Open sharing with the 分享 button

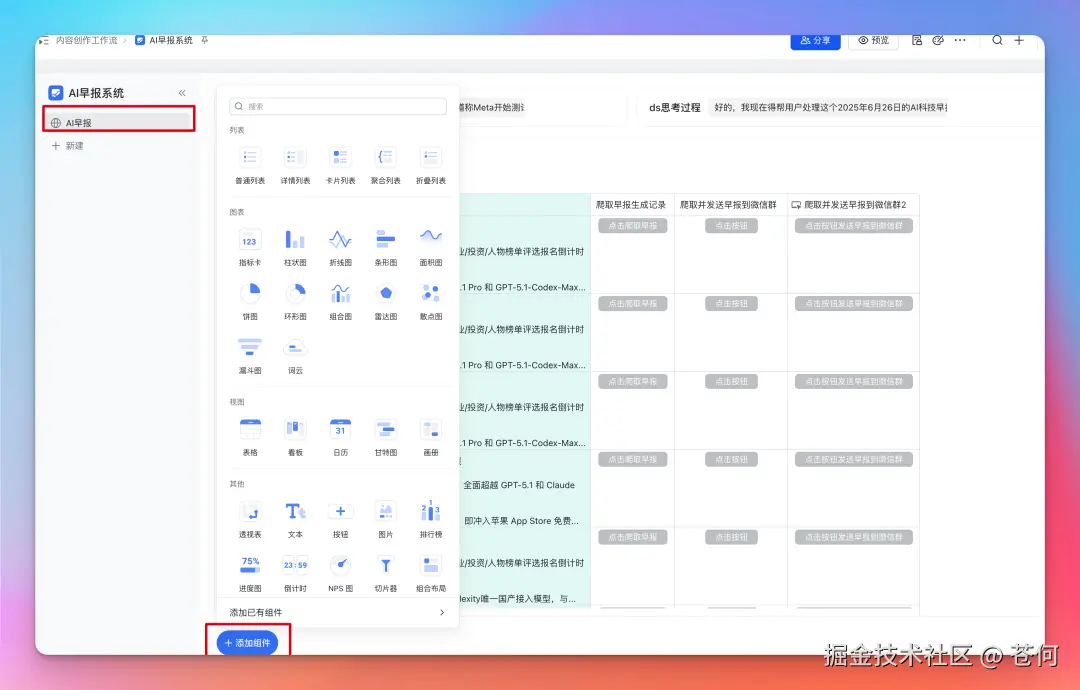pyautogui.click(x=815, y=40)
